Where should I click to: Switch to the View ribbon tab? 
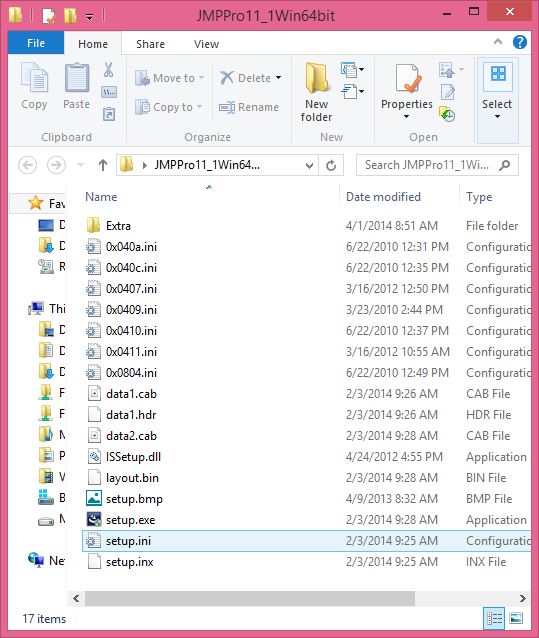click(x=206, y=44)
